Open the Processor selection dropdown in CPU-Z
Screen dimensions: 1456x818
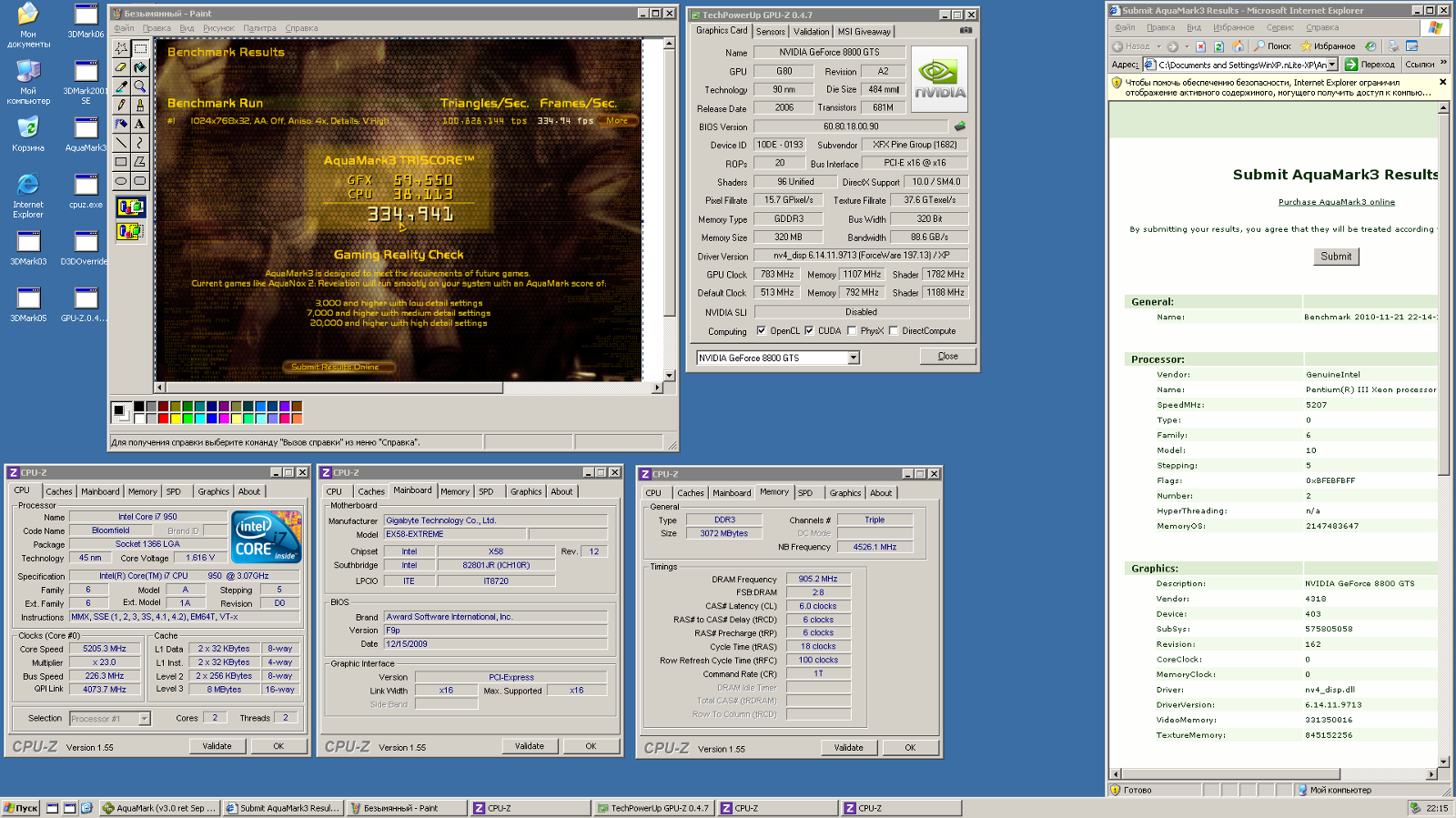coord(144,719)
